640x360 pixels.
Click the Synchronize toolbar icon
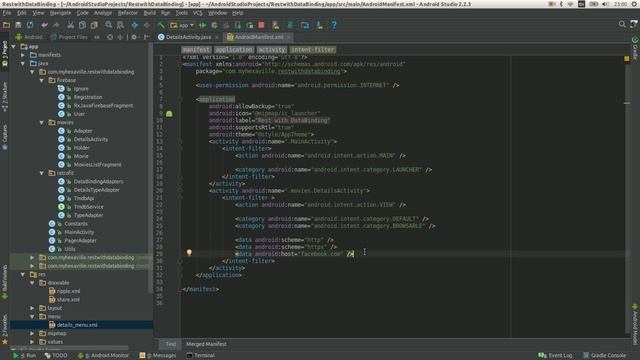tap(30, 25)
